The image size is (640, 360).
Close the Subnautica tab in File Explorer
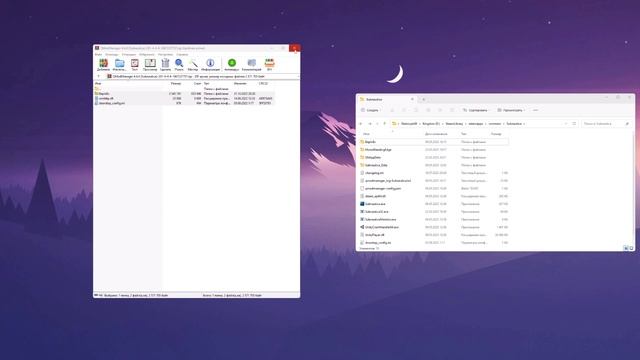click(412, 99)
